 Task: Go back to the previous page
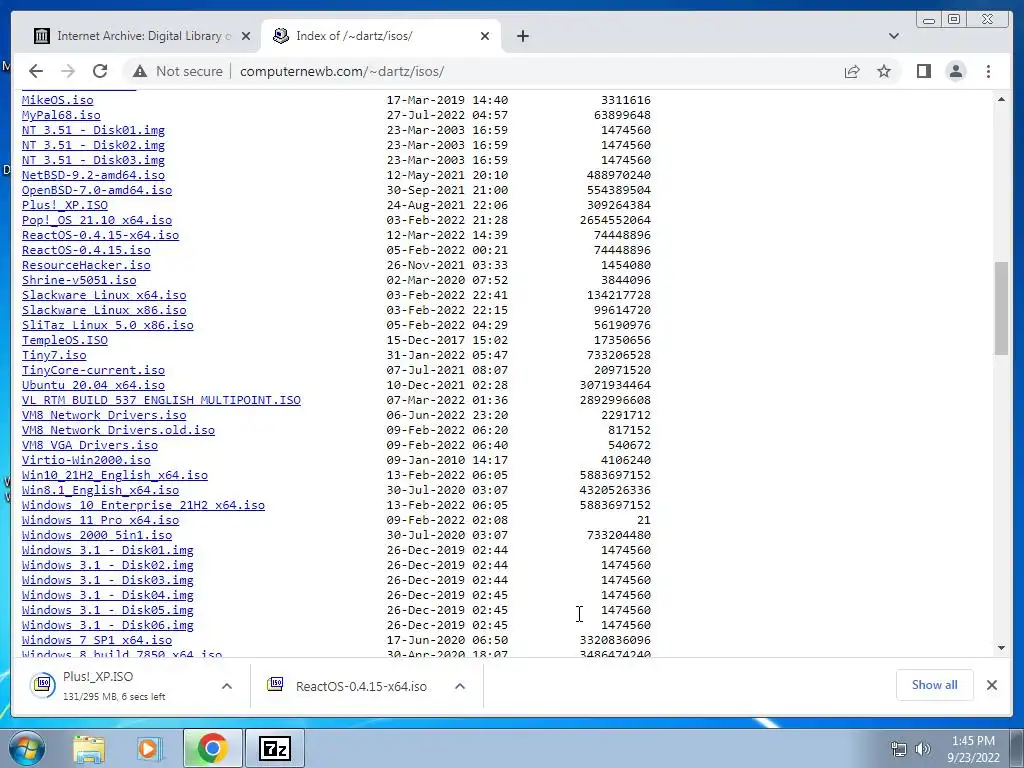pyautogui.click(x=36, y=71)
